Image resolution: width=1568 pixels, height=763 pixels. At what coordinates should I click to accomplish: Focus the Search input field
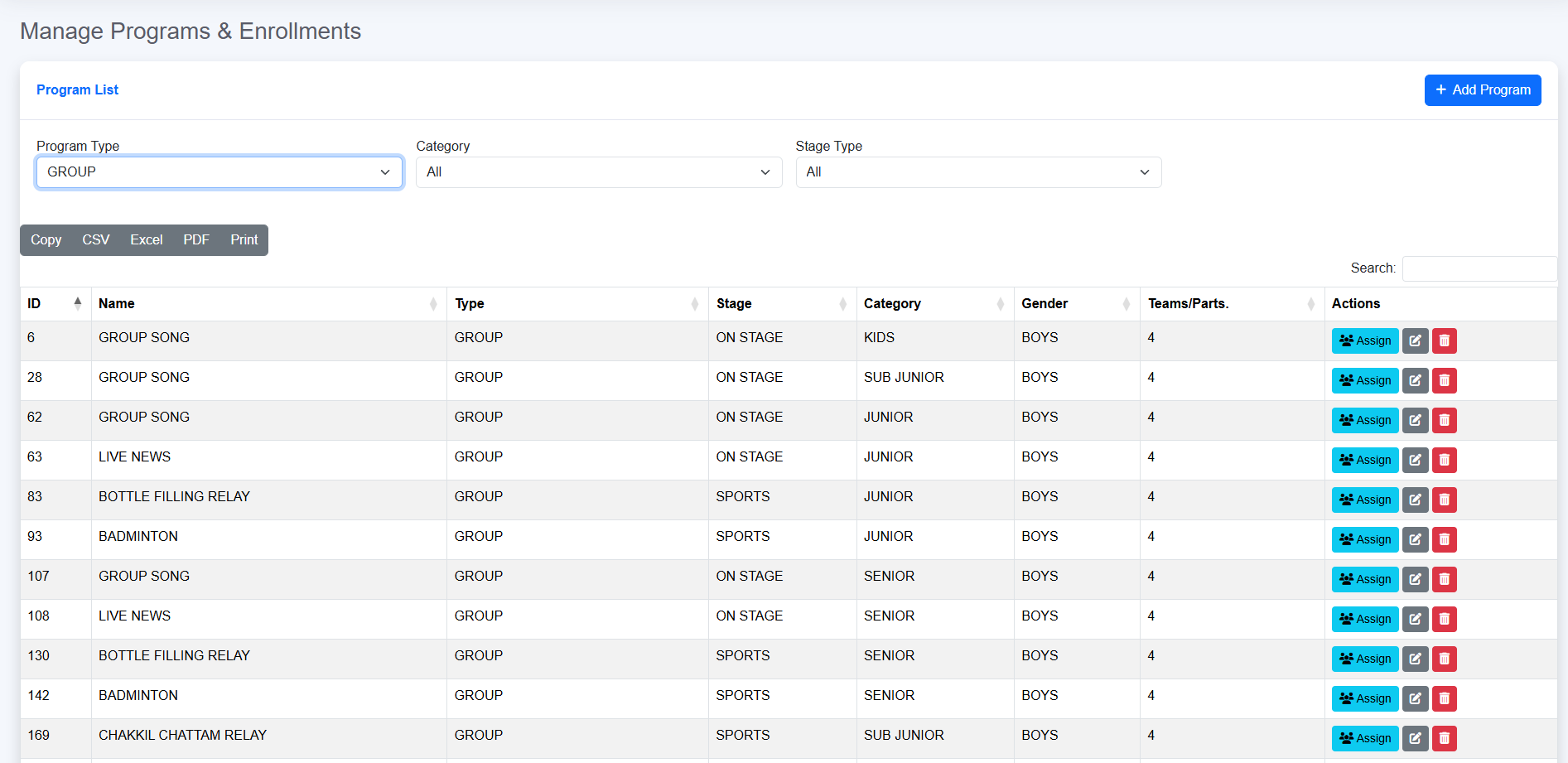click(x=1479, y=268)
